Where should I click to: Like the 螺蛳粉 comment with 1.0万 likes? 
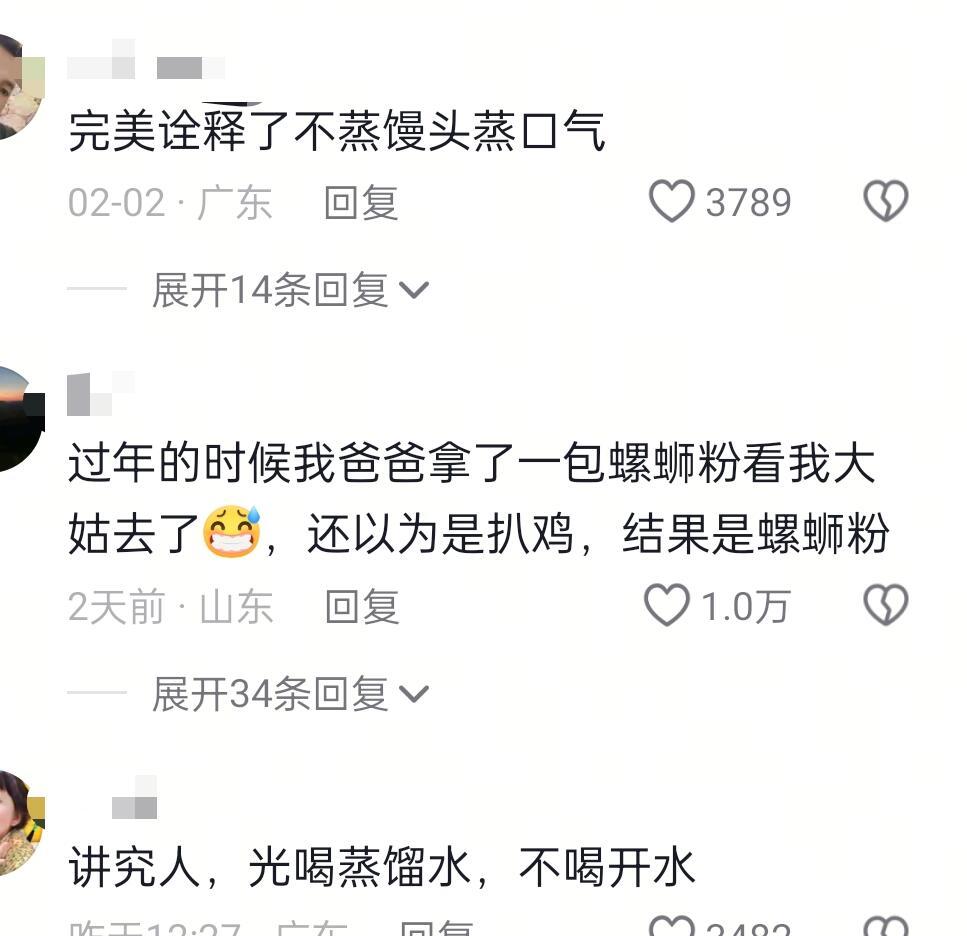[667, 605]
